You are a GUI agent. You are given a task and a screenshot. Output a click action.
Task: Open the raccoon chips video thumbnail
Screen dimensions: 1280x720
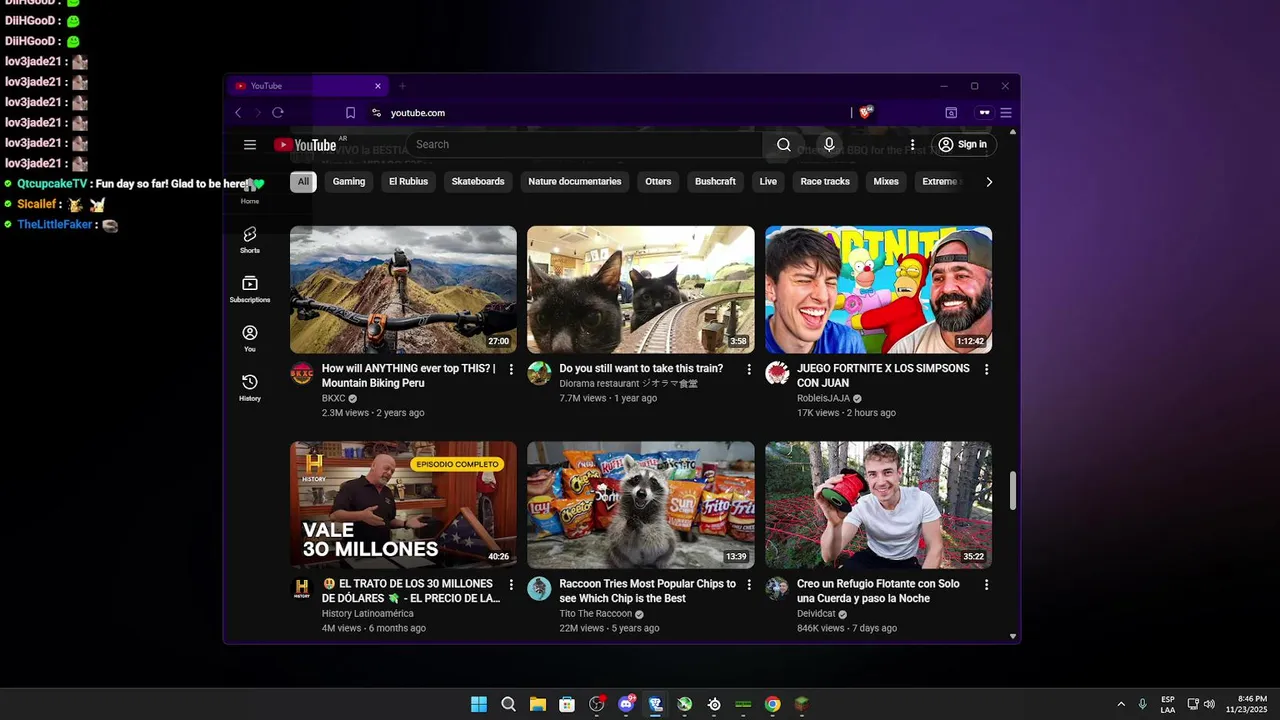641,505
